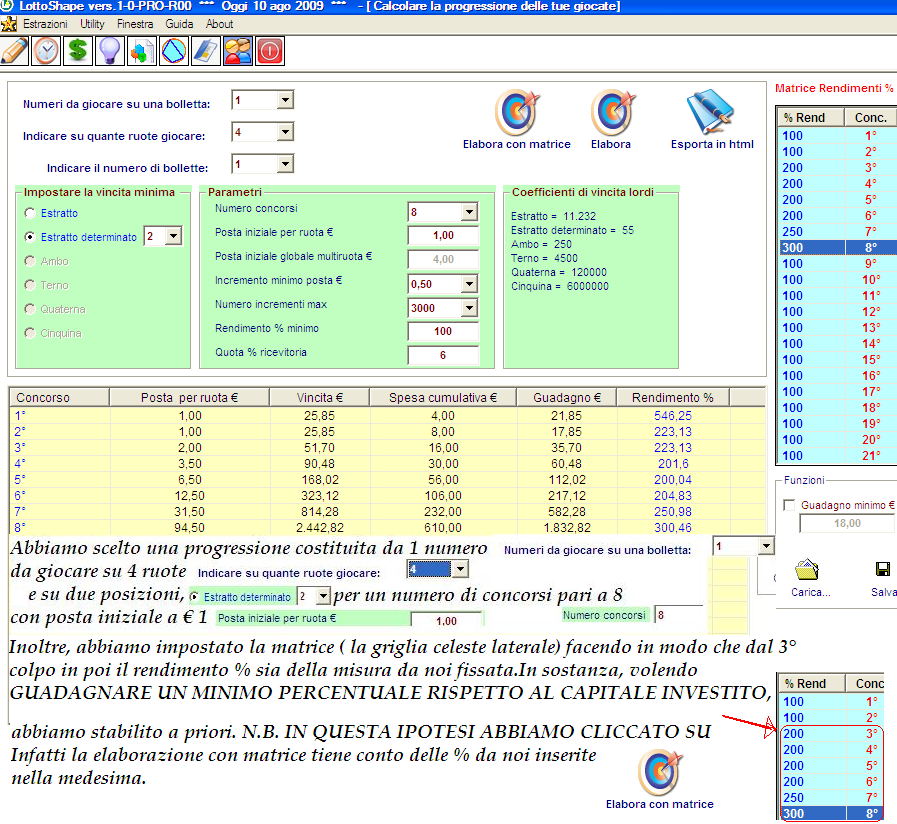Open the position dropdown in Impostare la vincita minima
Image resolution: width=897 pixels, height=824 pixels.
pos(173,236)
